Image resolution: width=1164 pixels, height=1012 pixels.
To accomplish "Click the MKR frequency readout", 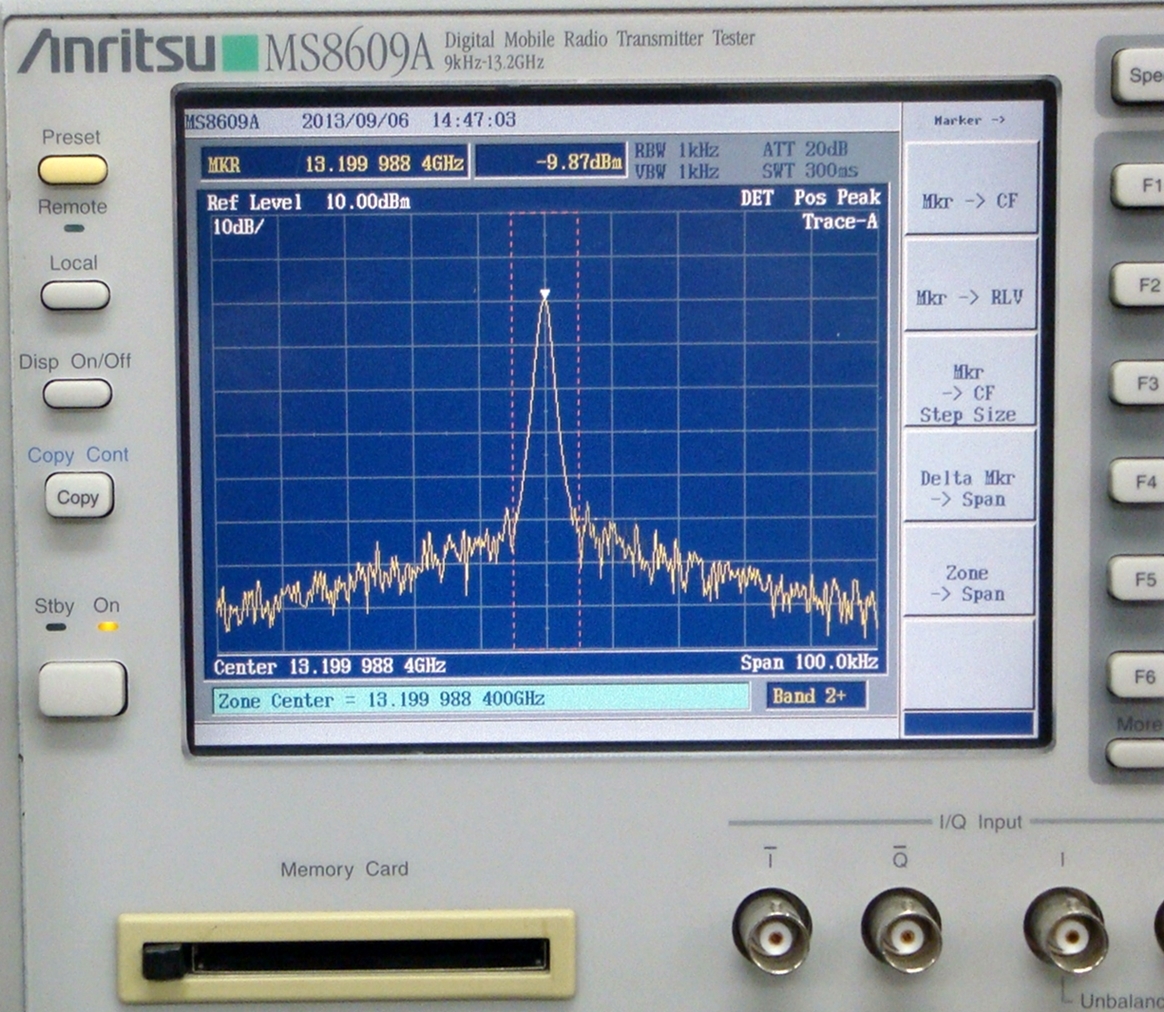I will (335, 163).
